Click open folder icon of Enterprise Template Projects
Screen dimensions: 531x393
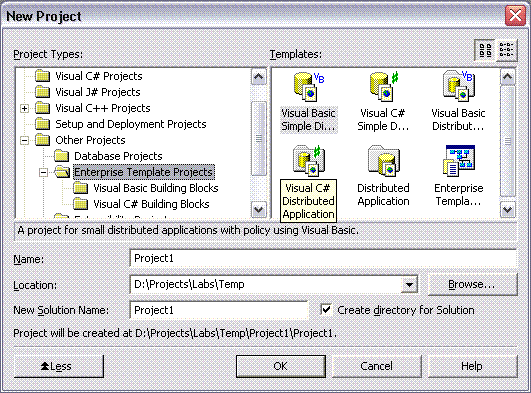(x=62, y=172)
